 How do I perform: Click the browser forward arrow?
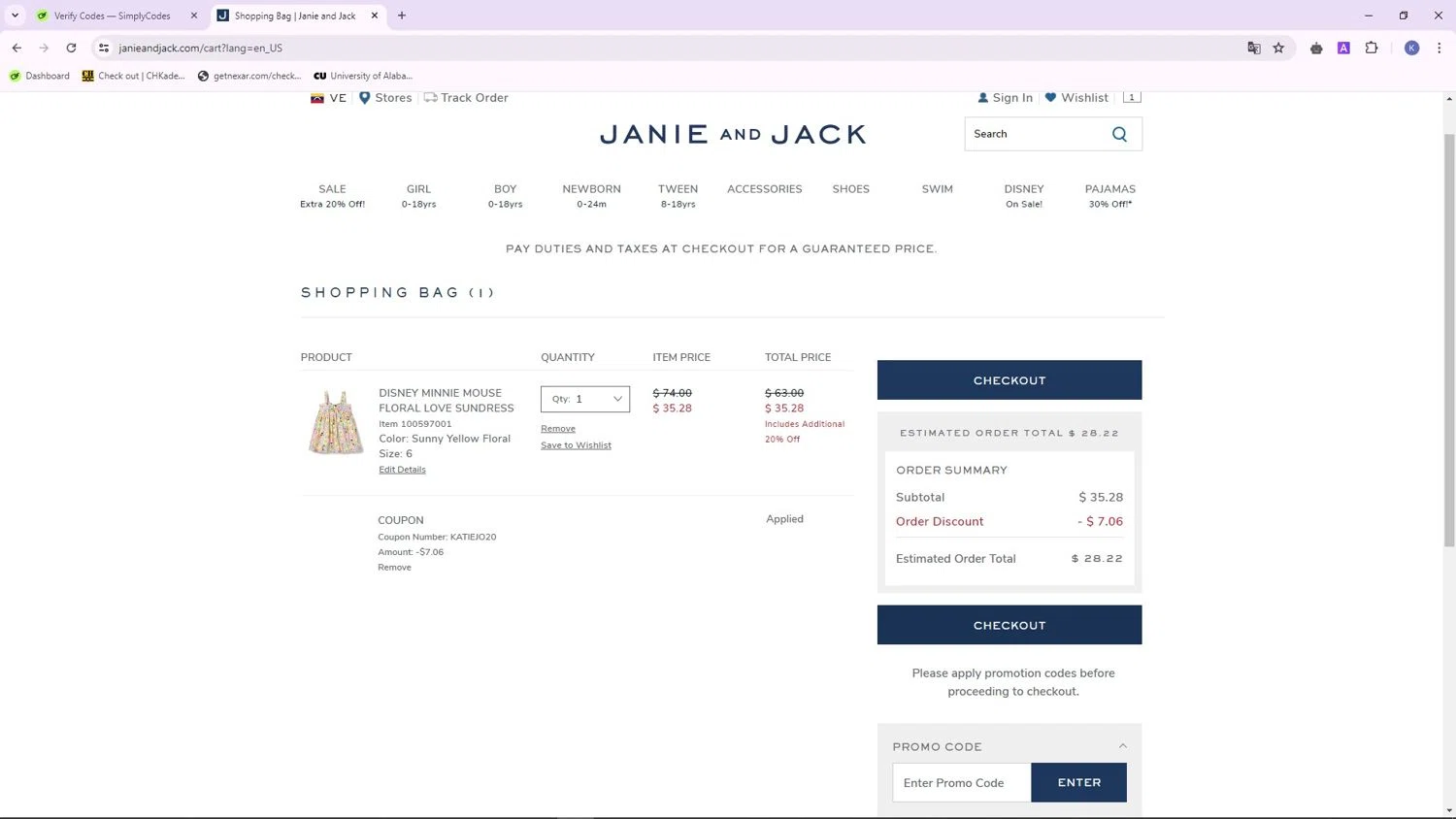pyautogui.click(x=44, y=48)
